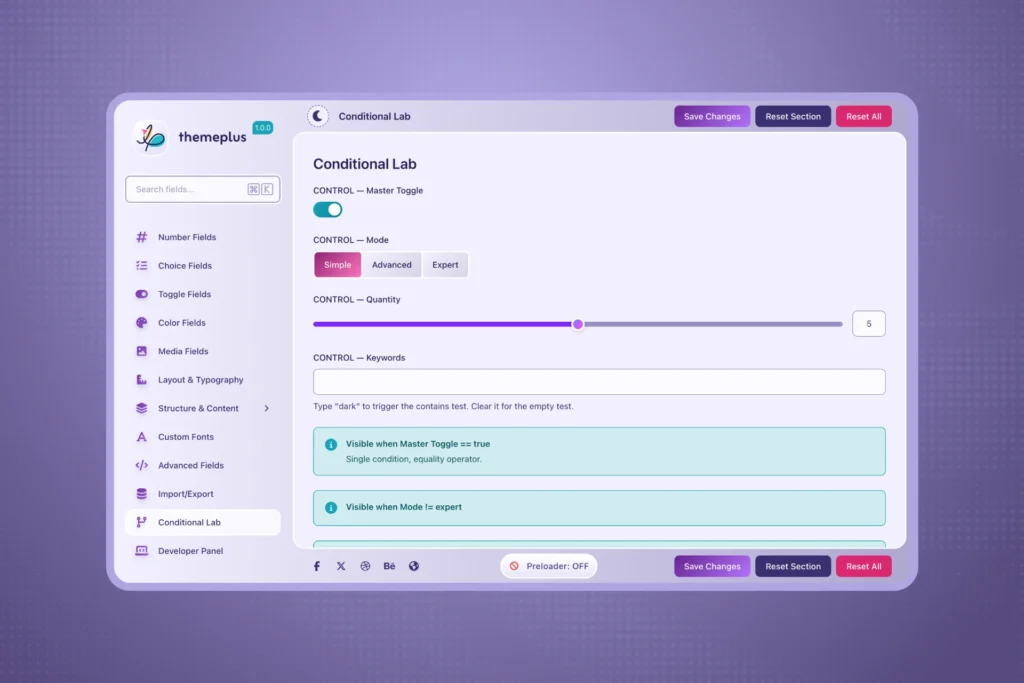Open Choice Fields section
1024x683 pixels.
(202, 266)
